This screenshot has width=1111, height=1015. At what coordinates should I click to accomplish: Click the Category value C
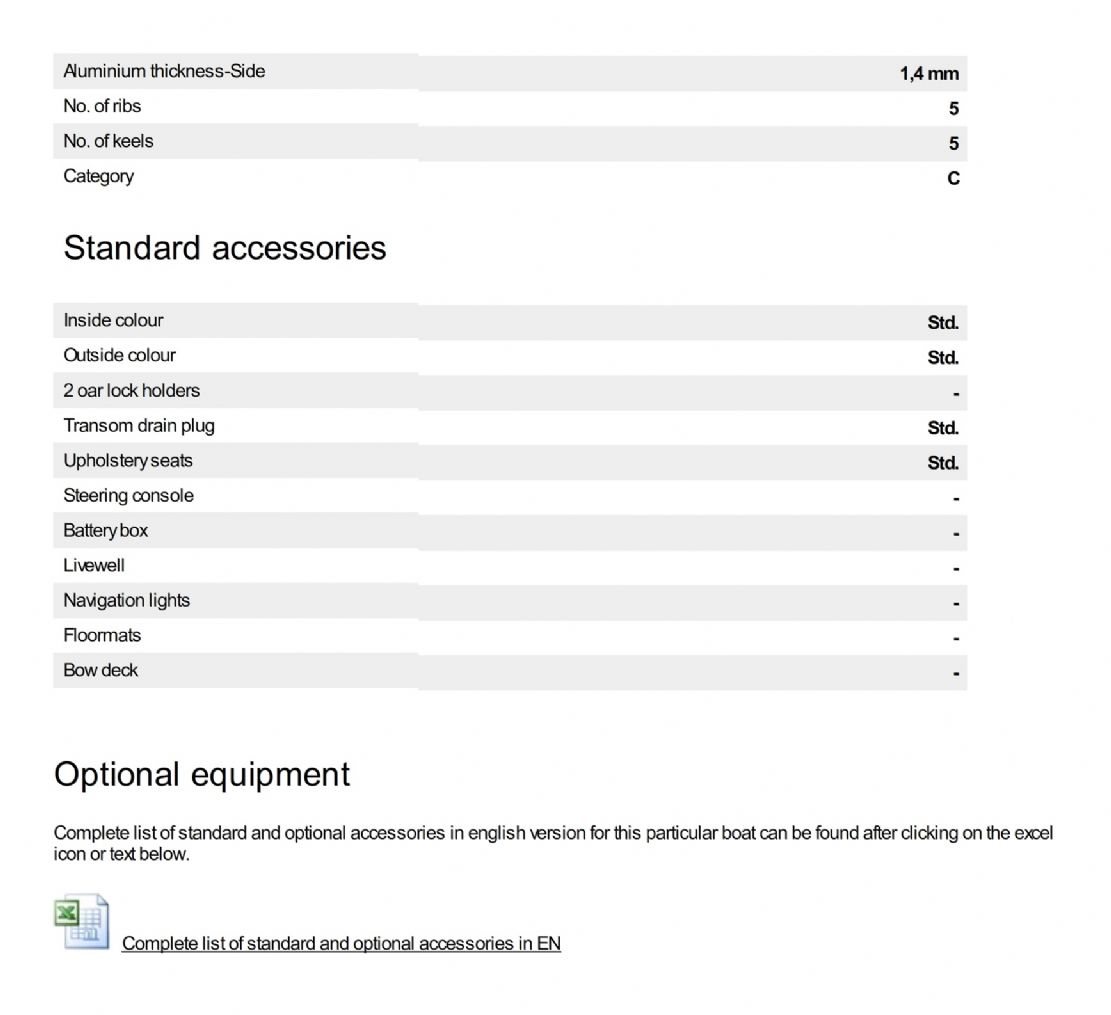pos(953,179)
